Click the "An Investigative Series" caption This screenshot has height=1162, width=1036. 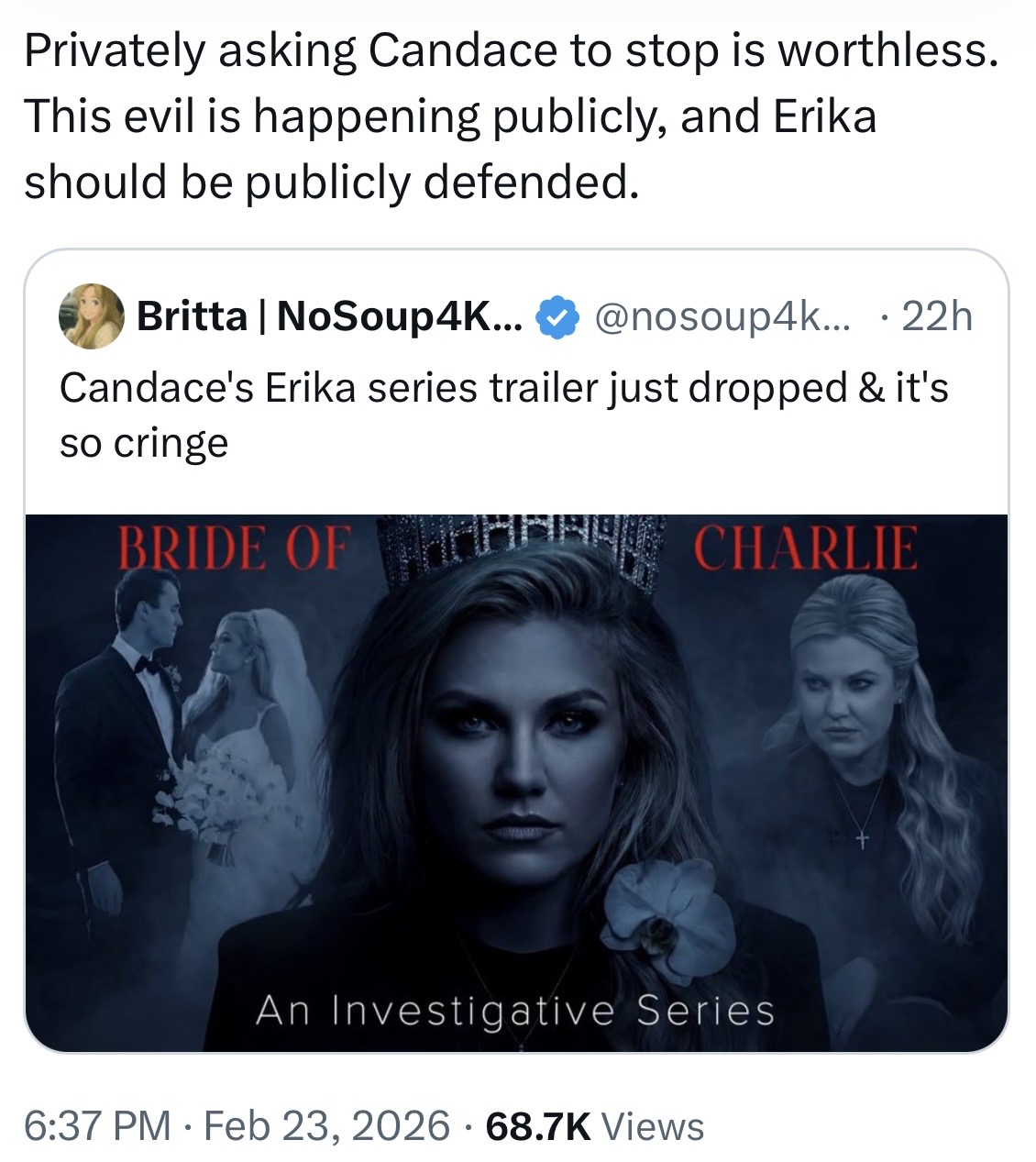515,1011
